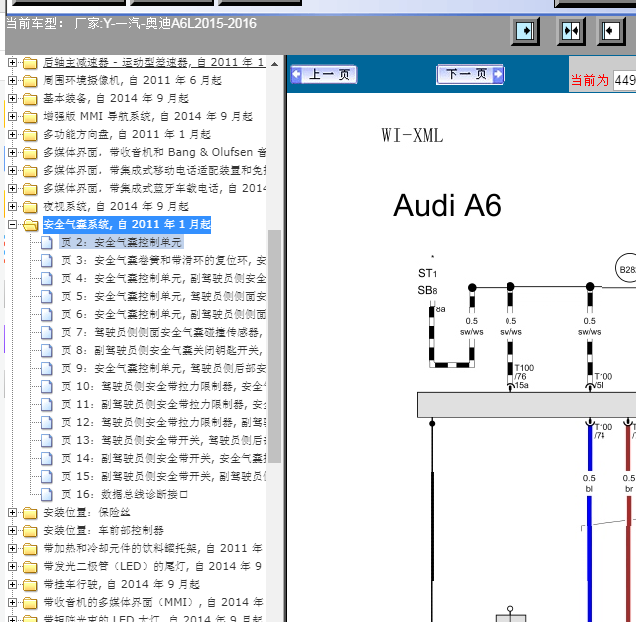Open 页 8 副驾驶员侧安全气囊关闭钥匙开关
Screen dimensions: 636x622
pyautogui.click(x=162, y=350)
